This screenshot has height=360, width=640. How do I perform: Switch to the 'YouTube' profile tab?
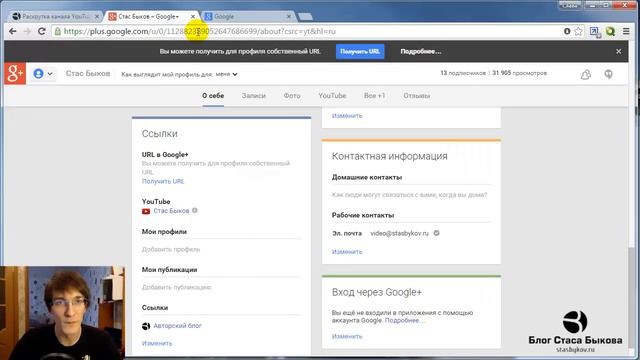coord(332,96)
